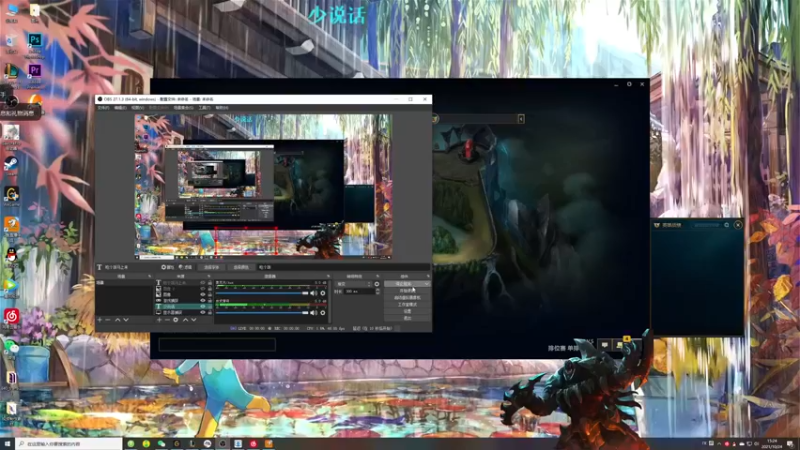The height and width of the screenshot is (450, 800).
Task: Remove the scene with the minus icon
Action: (108, 320)
